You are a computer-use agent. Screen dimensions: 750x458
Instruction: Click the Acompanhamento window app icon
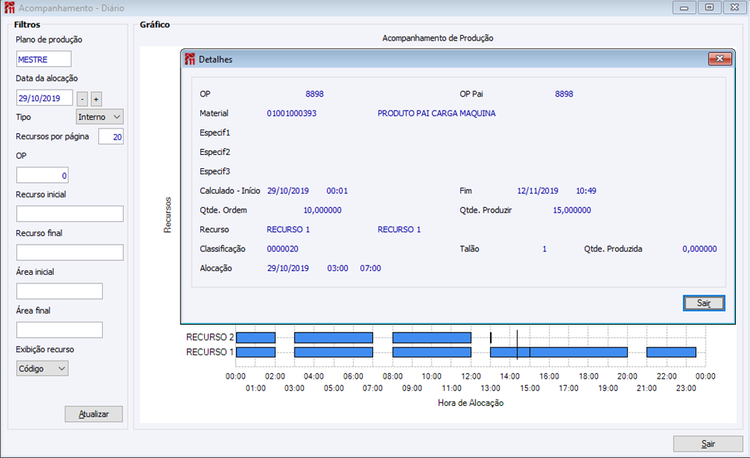pyautogui.click(x=10, y=8)
